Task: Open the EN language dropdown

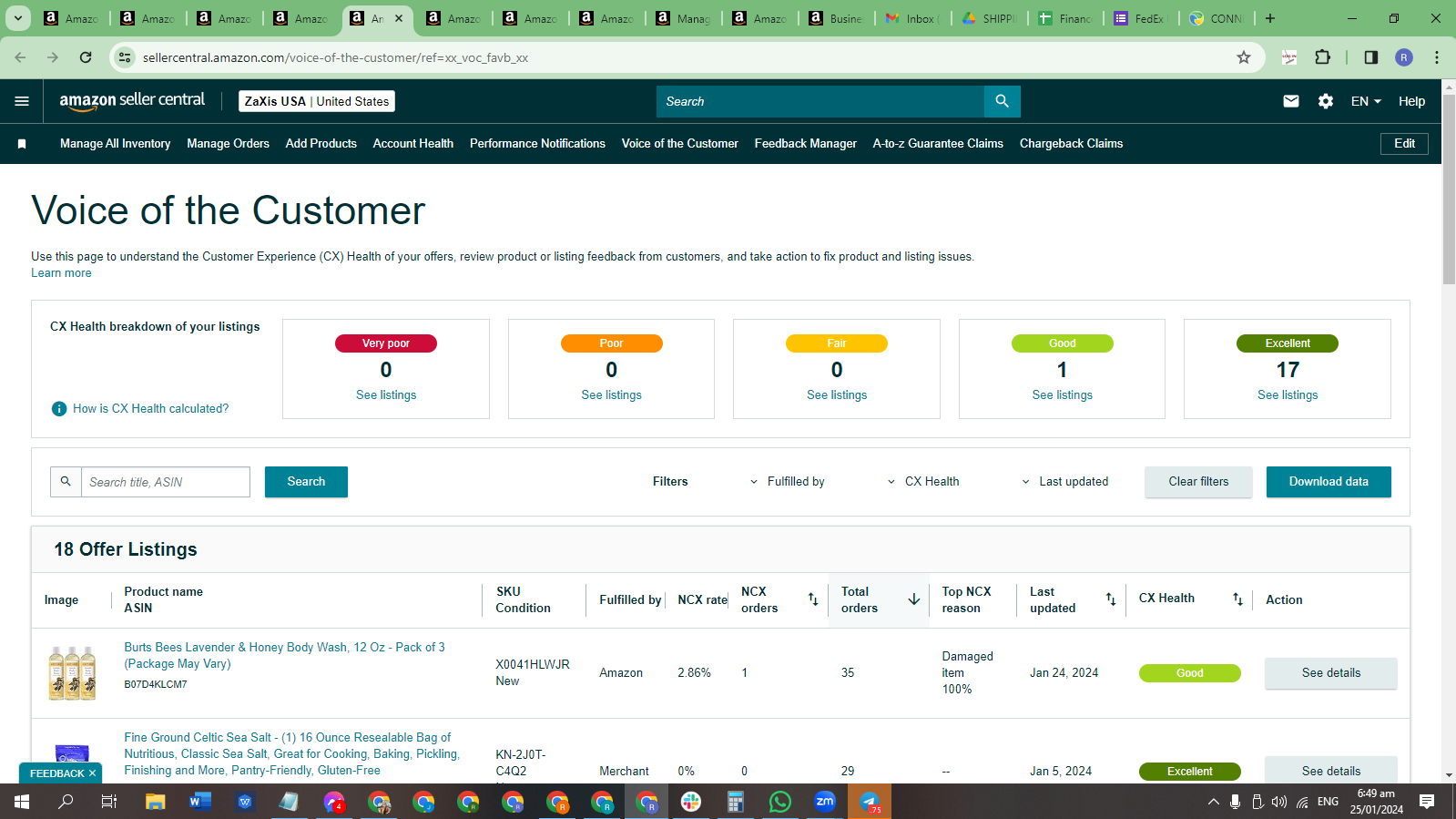Action: [1366, 101]
